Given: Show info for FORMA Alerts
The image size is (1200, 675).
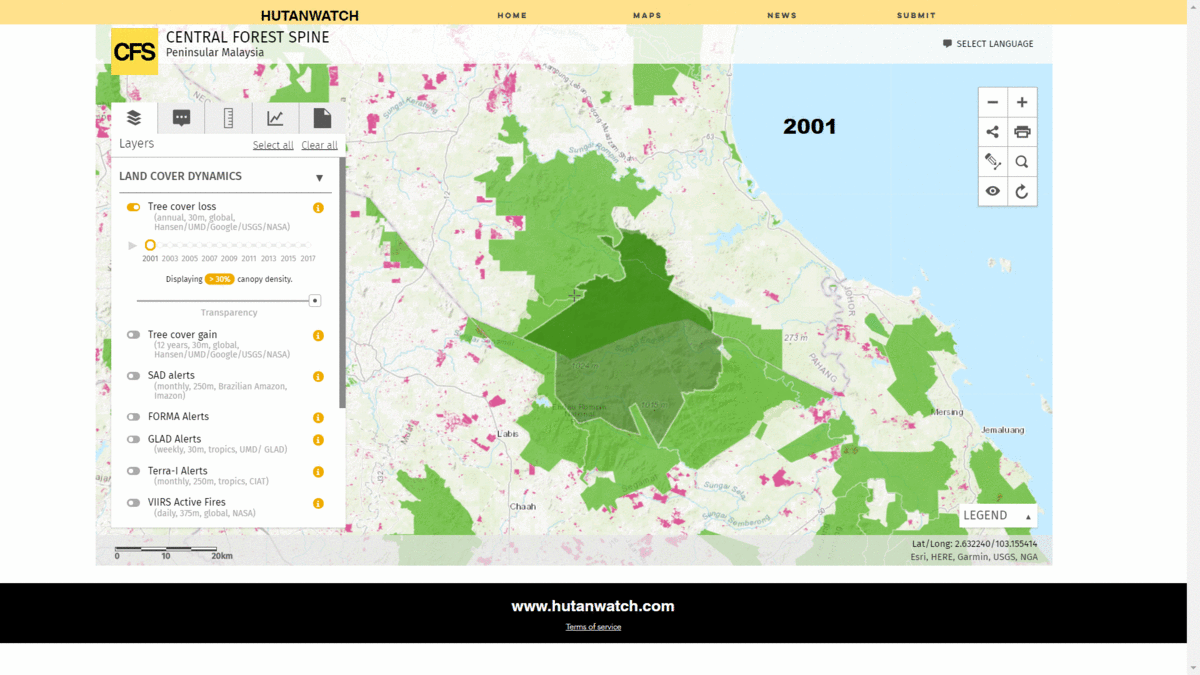Looking at the screenshot, I should 318,418.
